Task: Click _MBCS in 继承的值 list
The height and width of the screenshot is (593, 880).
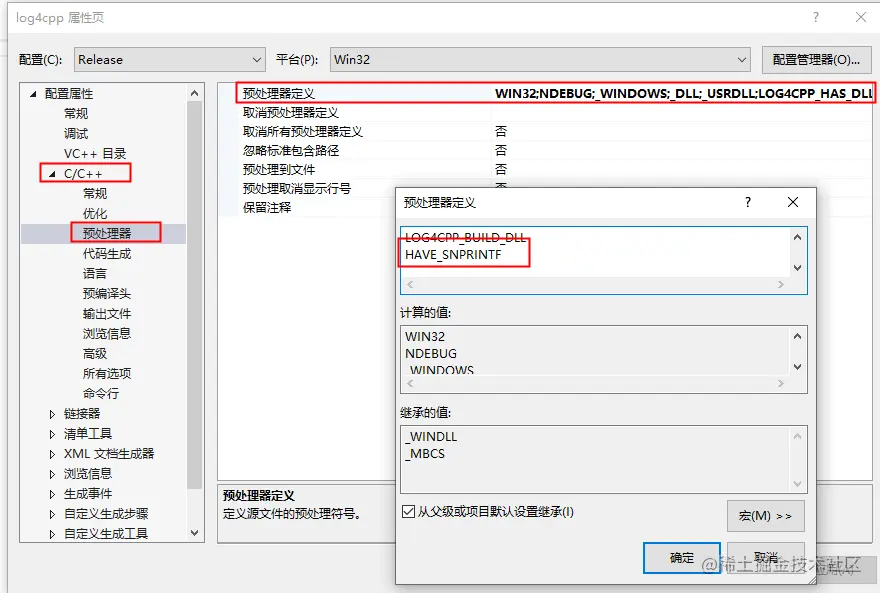Action: coord(425,454)
